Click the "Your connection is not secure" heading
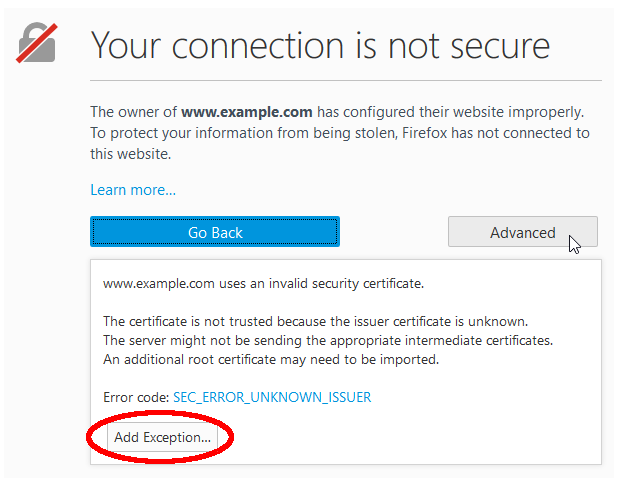Viewport: 624px width, 485px height. 320,46
